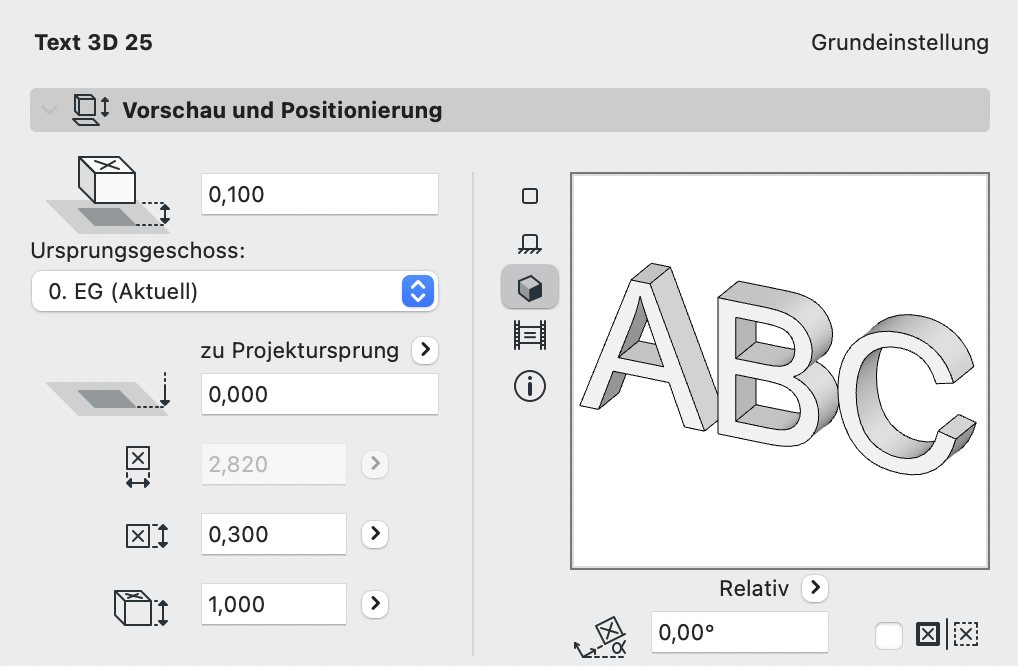Select the Grundeinstellung label
The width and height of the screenshot is (1018, 666).
pos(898,43)
